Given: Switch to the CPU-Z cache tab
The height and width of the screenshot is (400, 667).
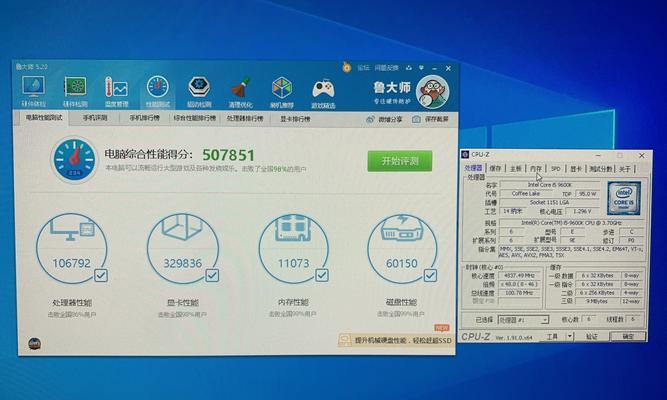Looking at the screenshot, I should click(495, 169).
